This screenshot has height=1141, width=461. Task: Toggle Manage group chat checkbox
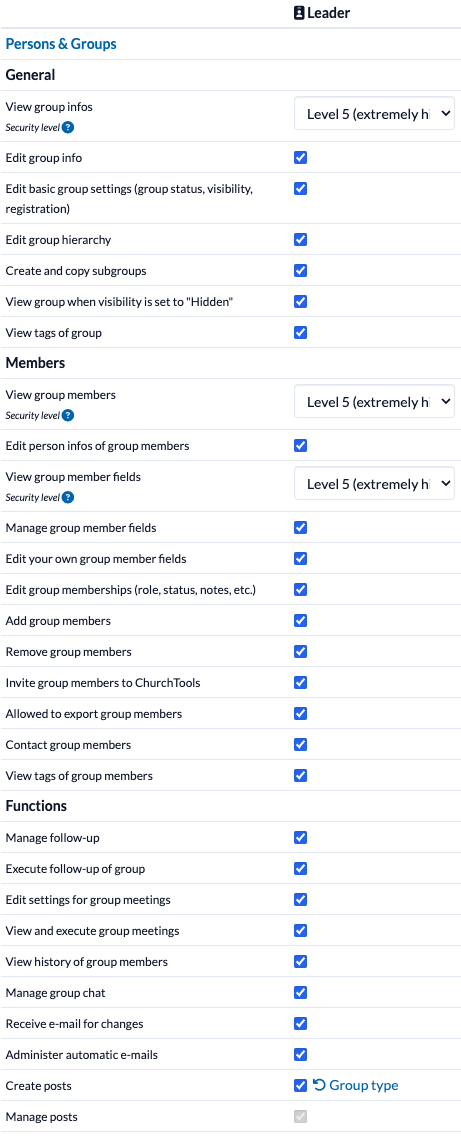(x=300, y=993)
